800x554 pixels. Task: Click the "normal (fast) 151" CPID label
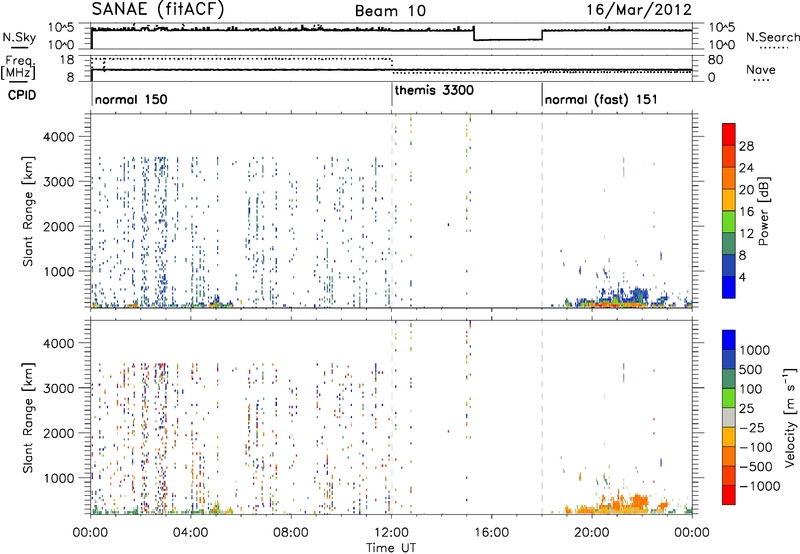click(x=601, y=99)
